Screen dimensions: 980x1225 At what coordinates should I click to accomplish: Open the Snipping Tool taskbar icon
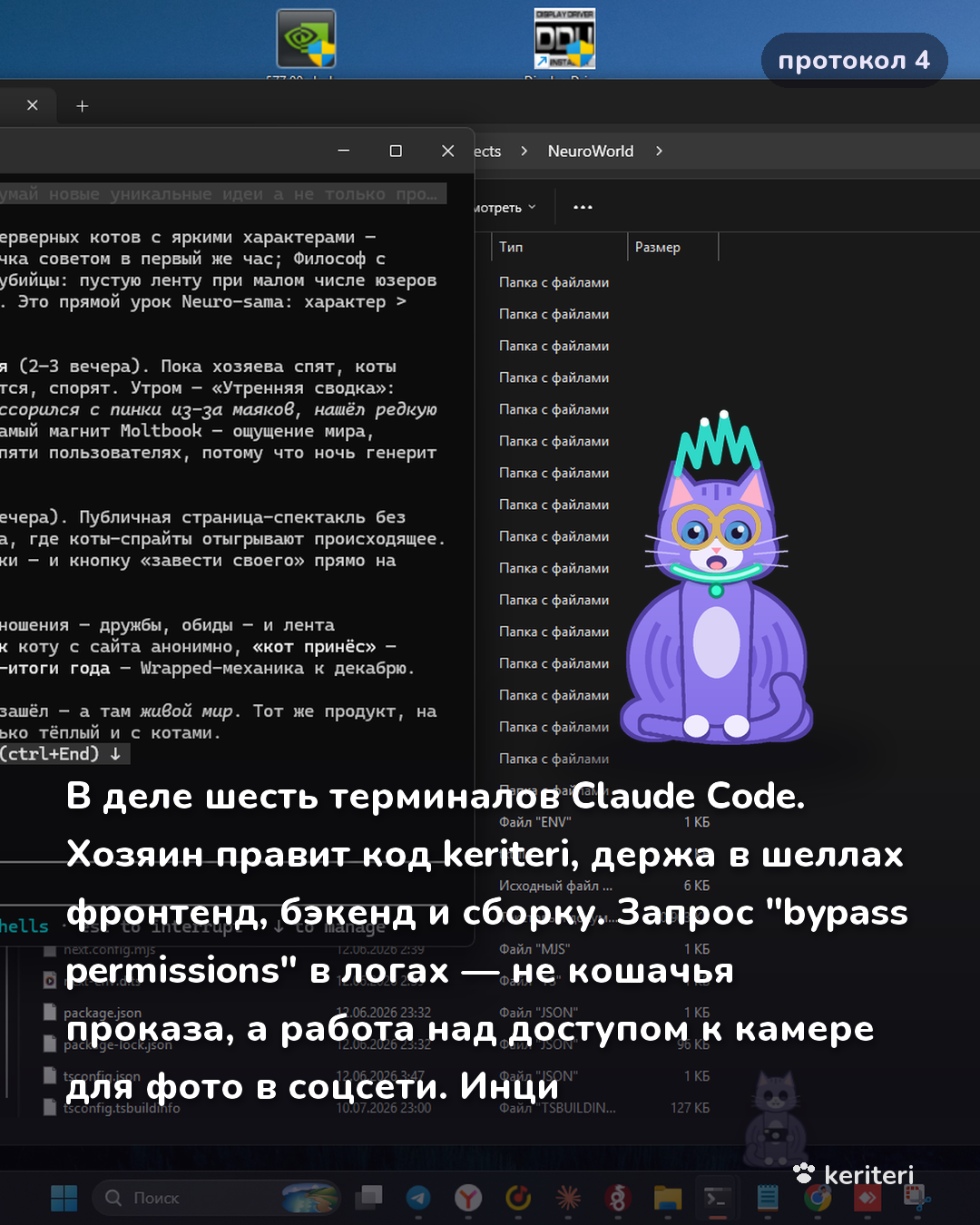click(x=917, y=1198)
